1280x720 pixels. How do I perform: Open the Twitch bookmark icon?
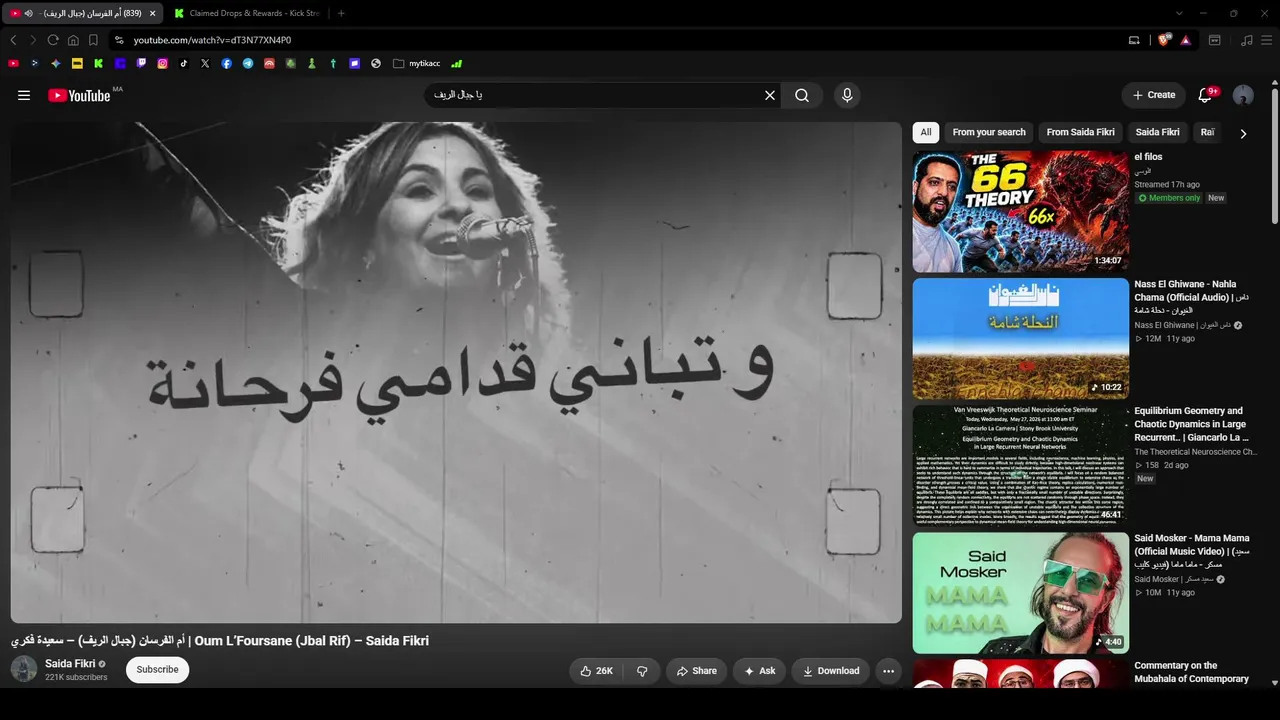(x=141, y=63)
